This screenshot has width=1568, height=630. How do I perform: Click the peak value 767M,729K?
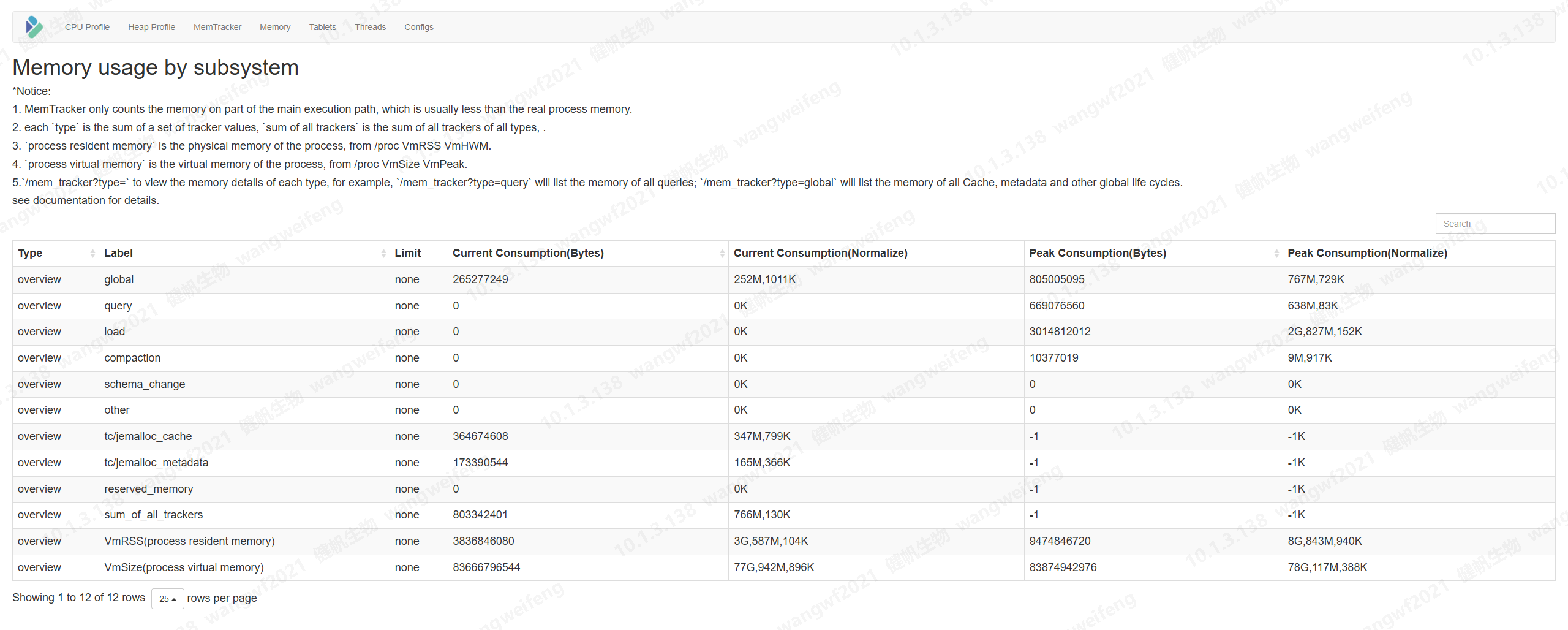1316,279
